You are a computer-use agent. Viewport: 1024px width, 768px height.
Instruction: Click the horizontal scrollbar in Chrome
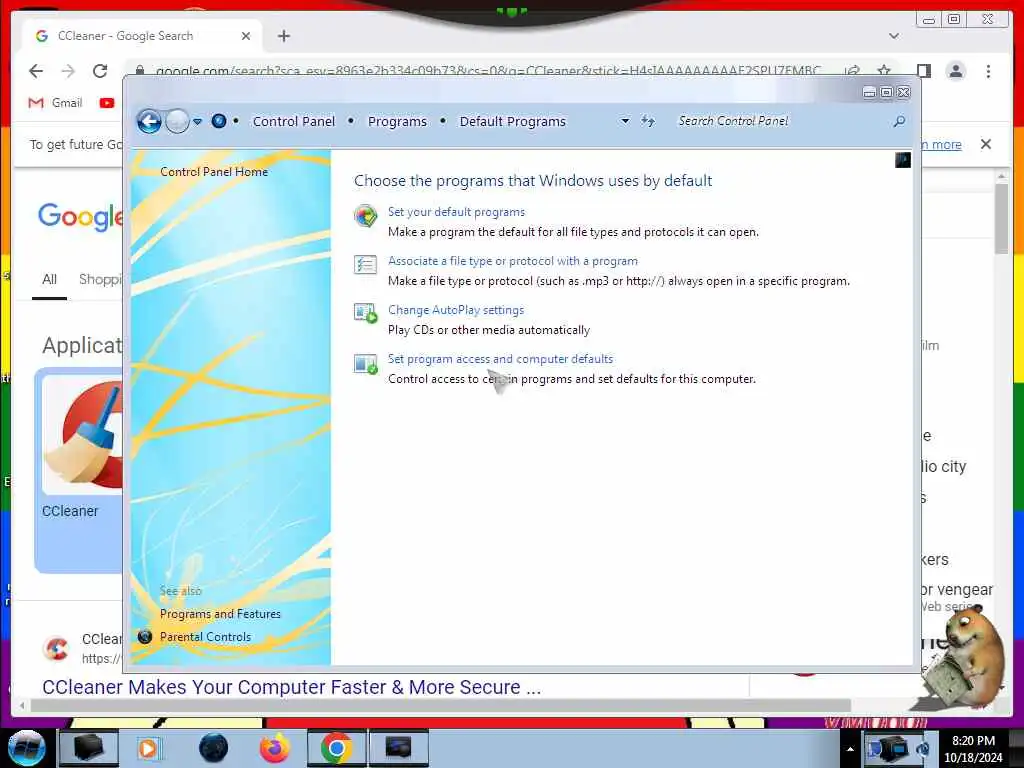click(441, 705)
